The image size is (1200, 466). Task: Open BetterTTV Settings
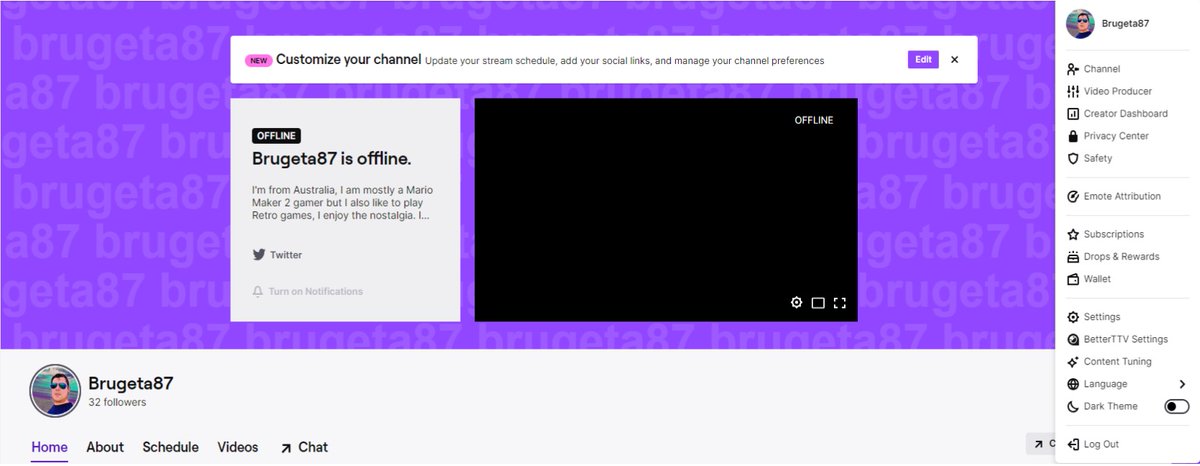(x=1127, y=339)
